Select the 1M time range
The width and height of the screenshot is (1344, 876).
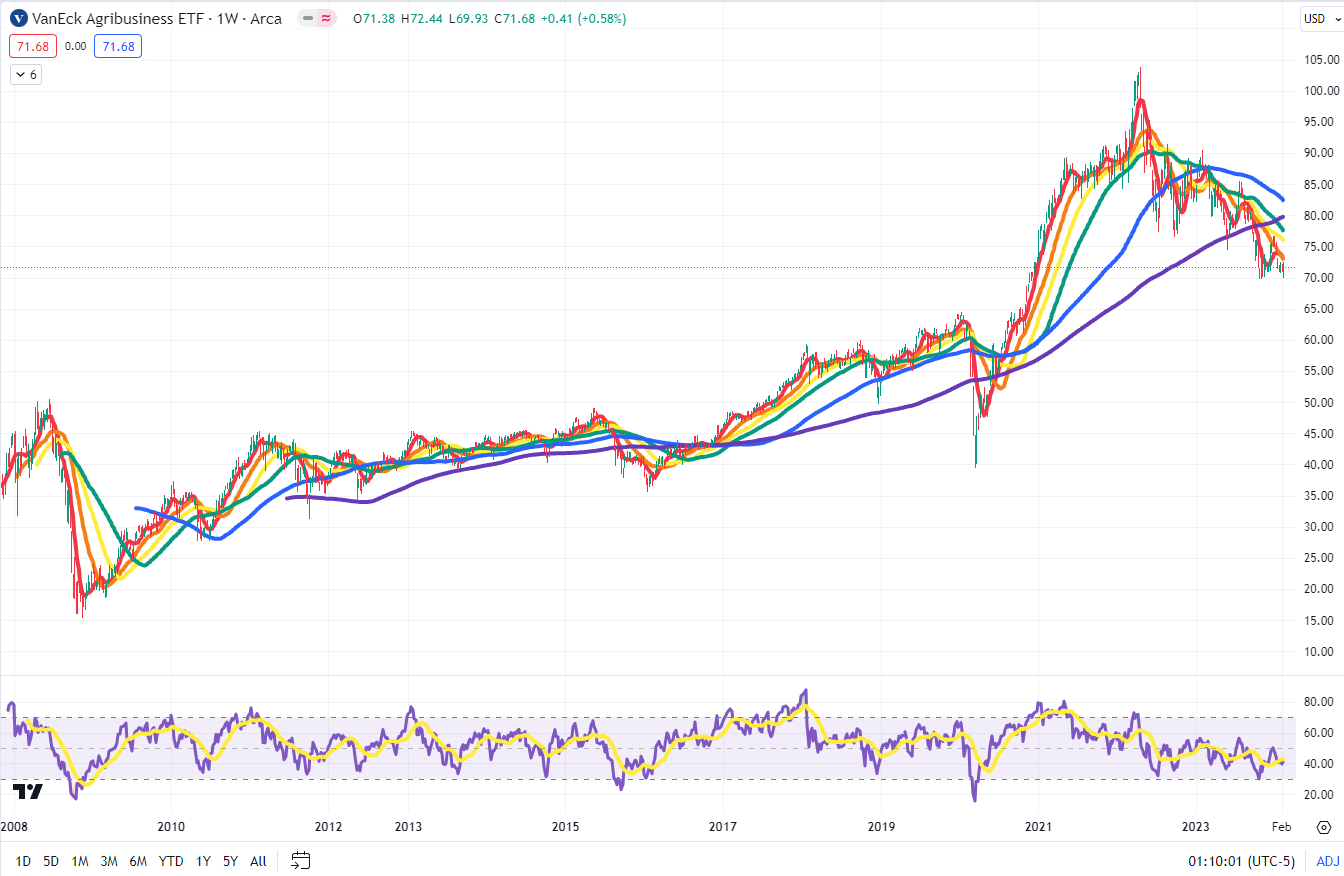coord(80,861)
